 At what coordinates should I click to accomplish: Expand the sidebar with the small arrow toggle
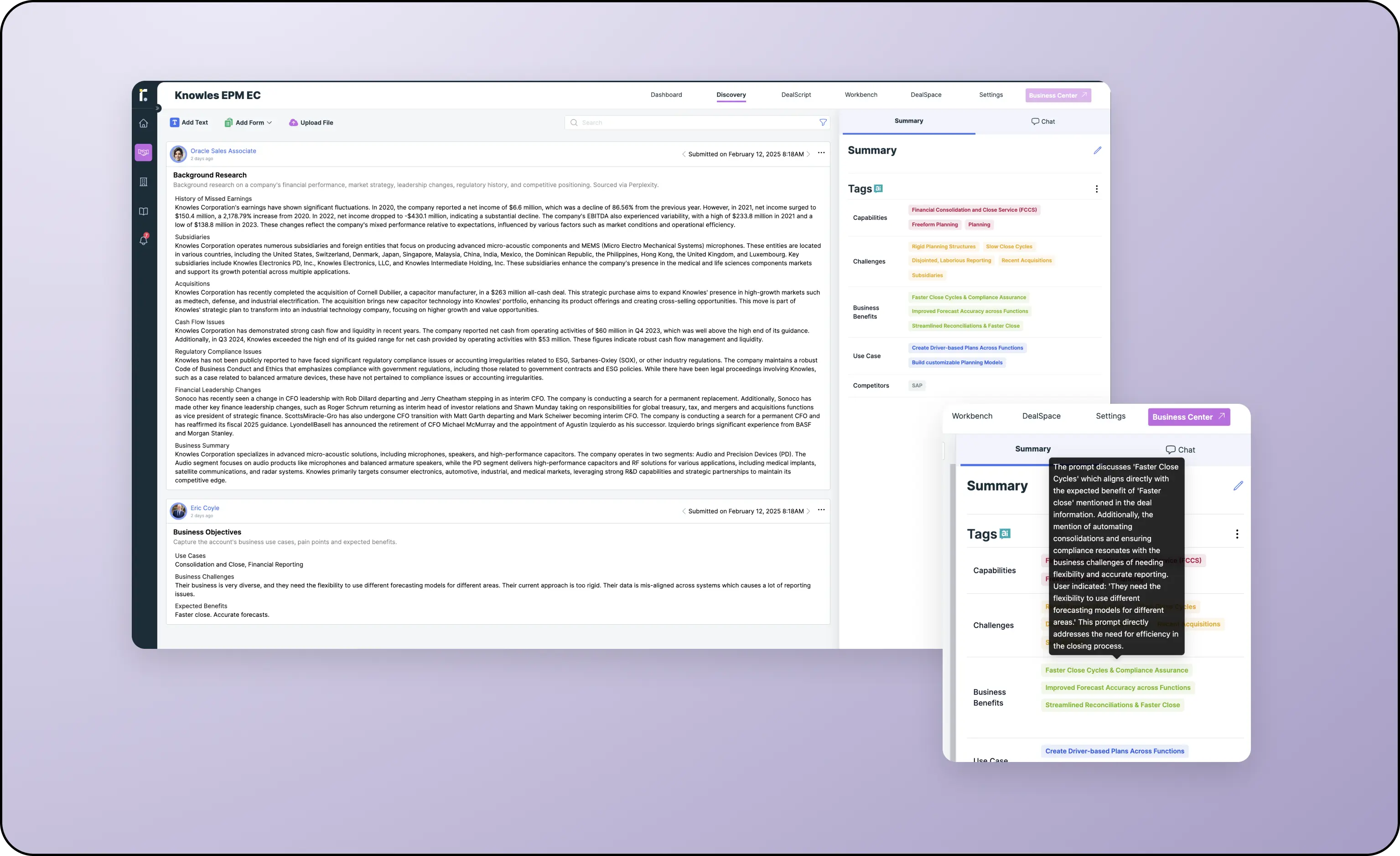click(158, 108)
